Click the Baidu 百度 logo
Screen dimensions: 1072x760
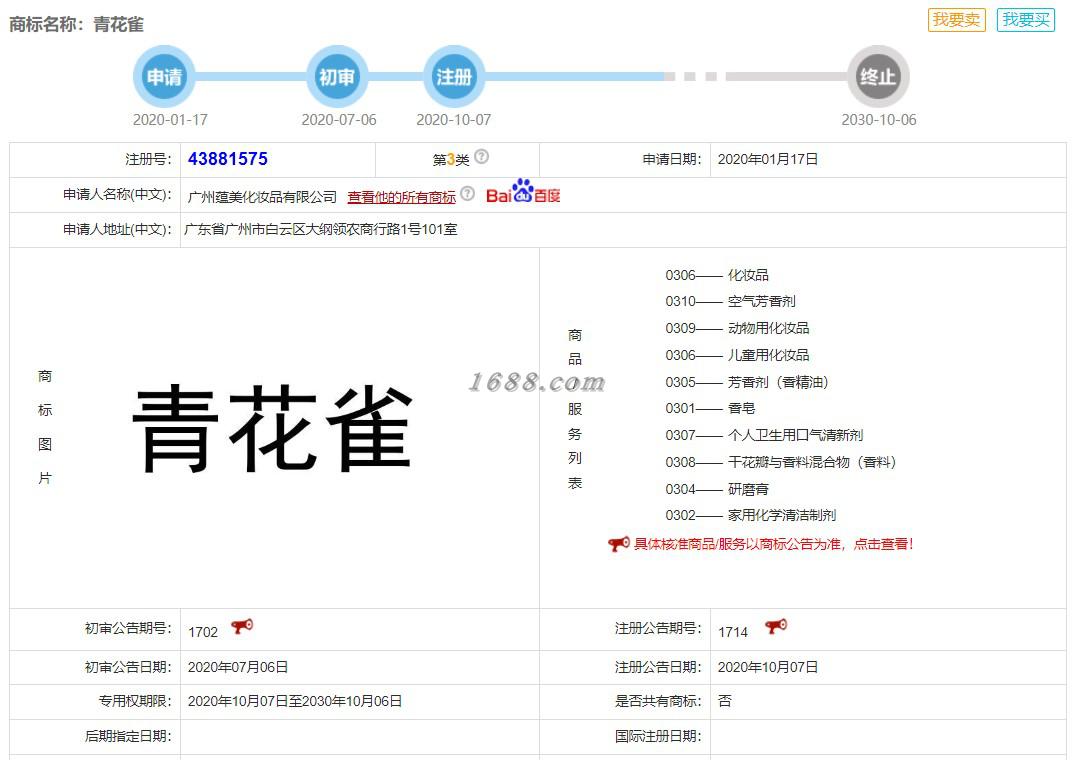[523, 192]
